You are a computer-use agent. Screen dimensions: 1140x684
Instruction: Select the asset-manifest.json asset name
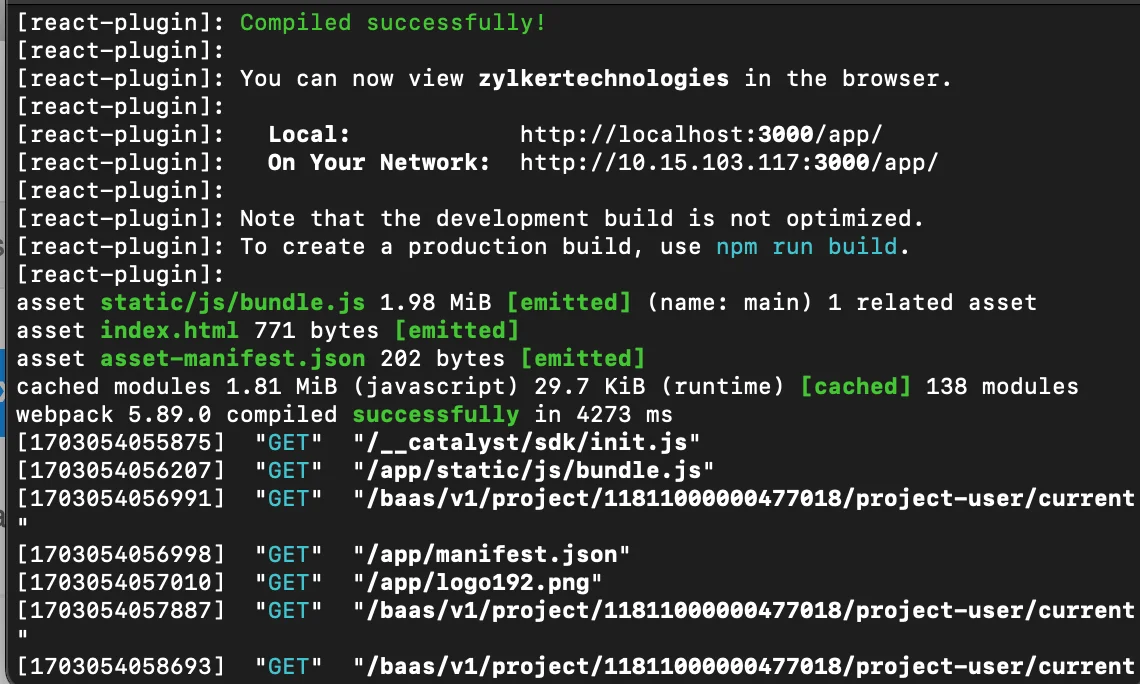coord(232,358)
